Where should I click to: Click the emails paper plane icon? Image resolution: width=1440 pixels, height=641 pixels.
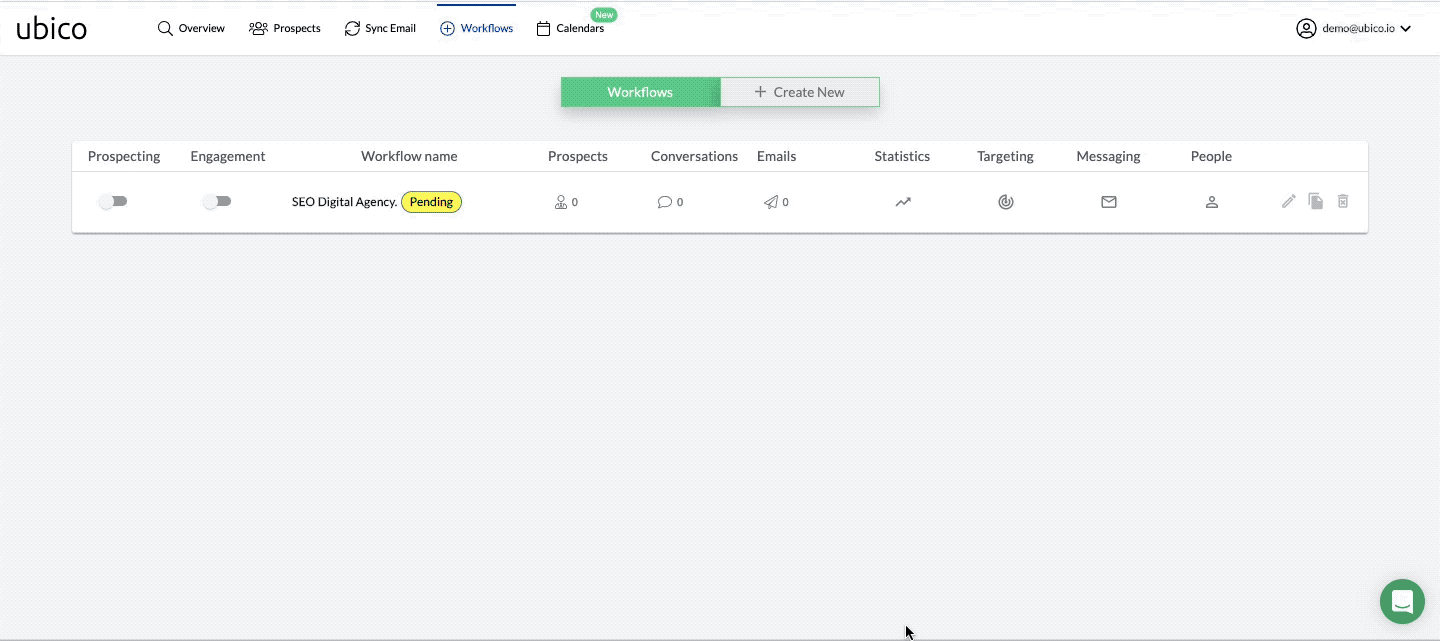[x=771, y=202]
